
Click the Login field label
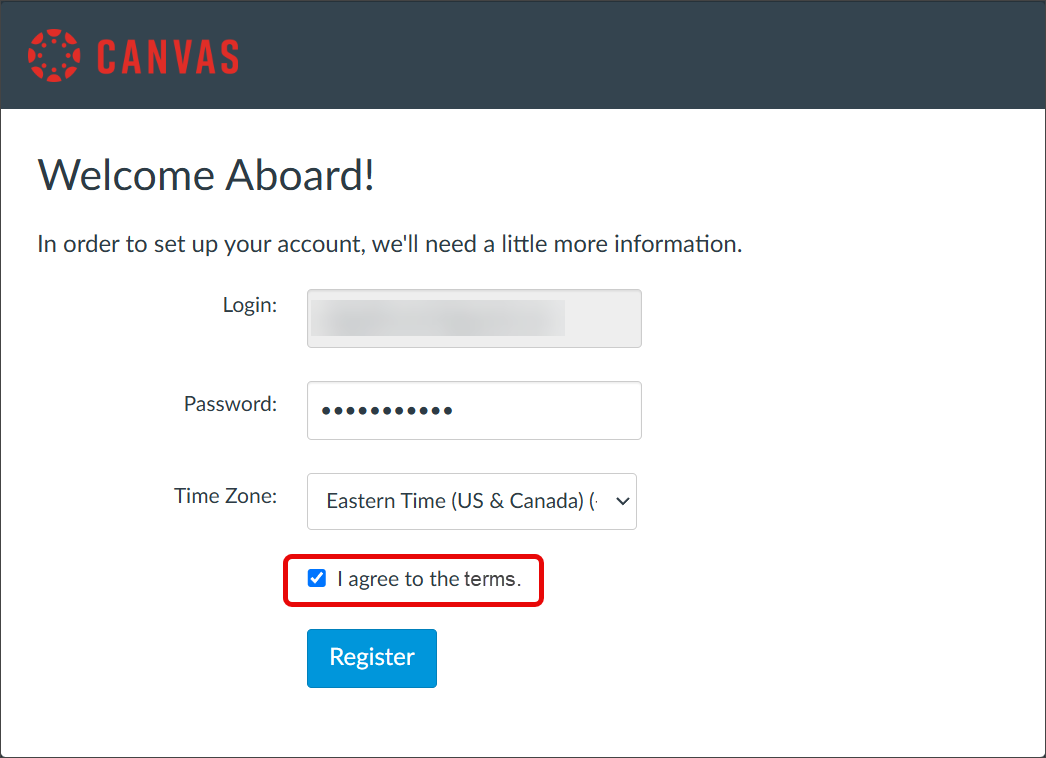coord(250,305)
